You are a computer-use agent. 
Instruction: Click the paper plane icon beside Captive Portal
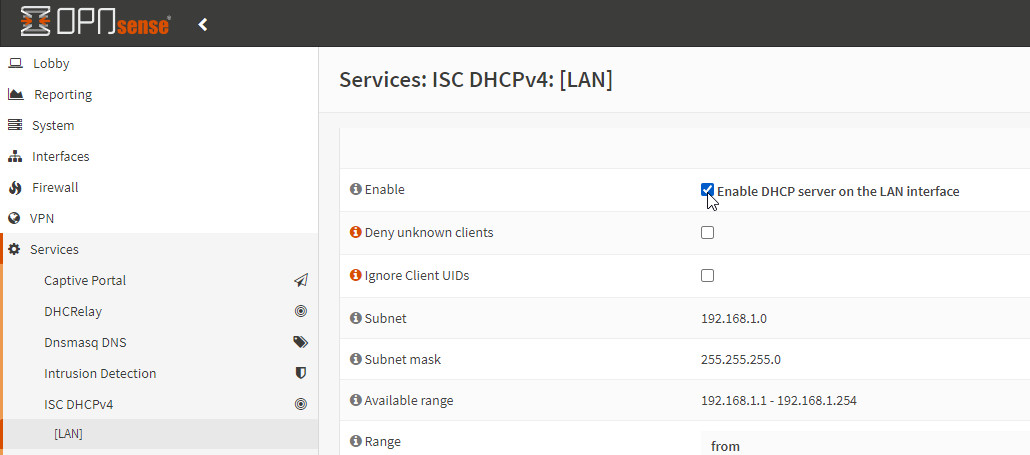click(300, 281)
